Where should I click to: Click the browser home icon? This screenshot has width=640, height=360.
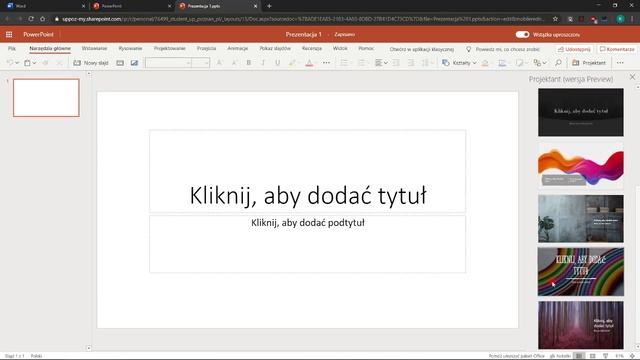(42, 19)
